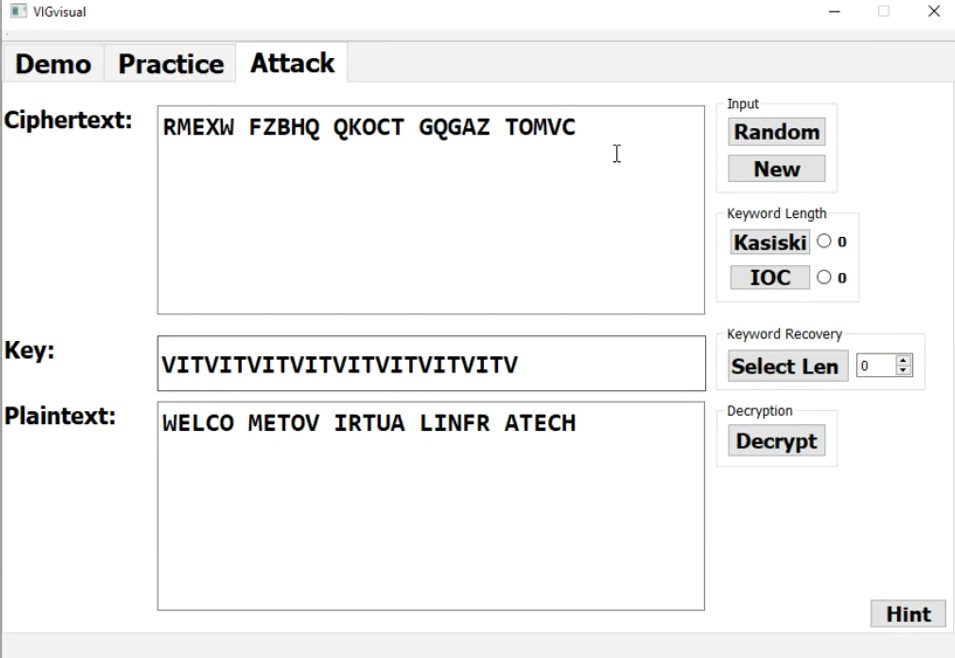Click the Key text field
The width and height of the screenshot is (955, 658).
(x=430, y=364)
